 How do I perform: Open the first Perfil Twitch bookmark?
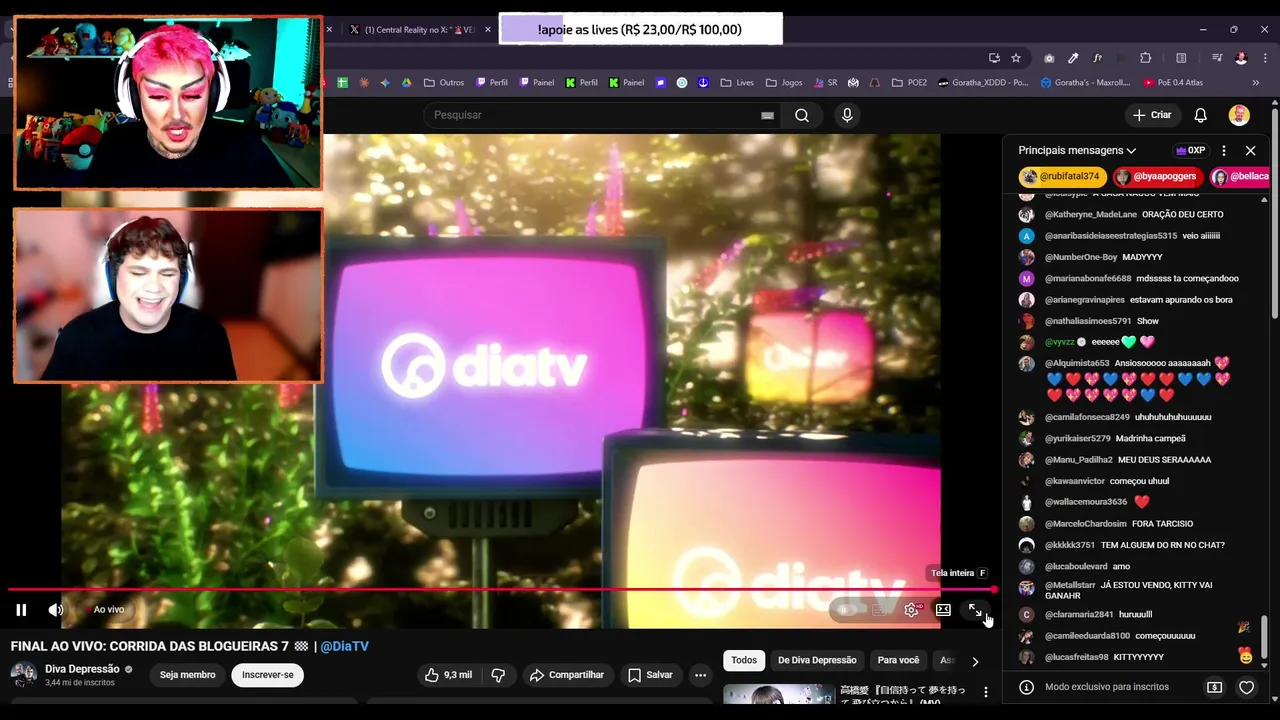pos(492,83)
